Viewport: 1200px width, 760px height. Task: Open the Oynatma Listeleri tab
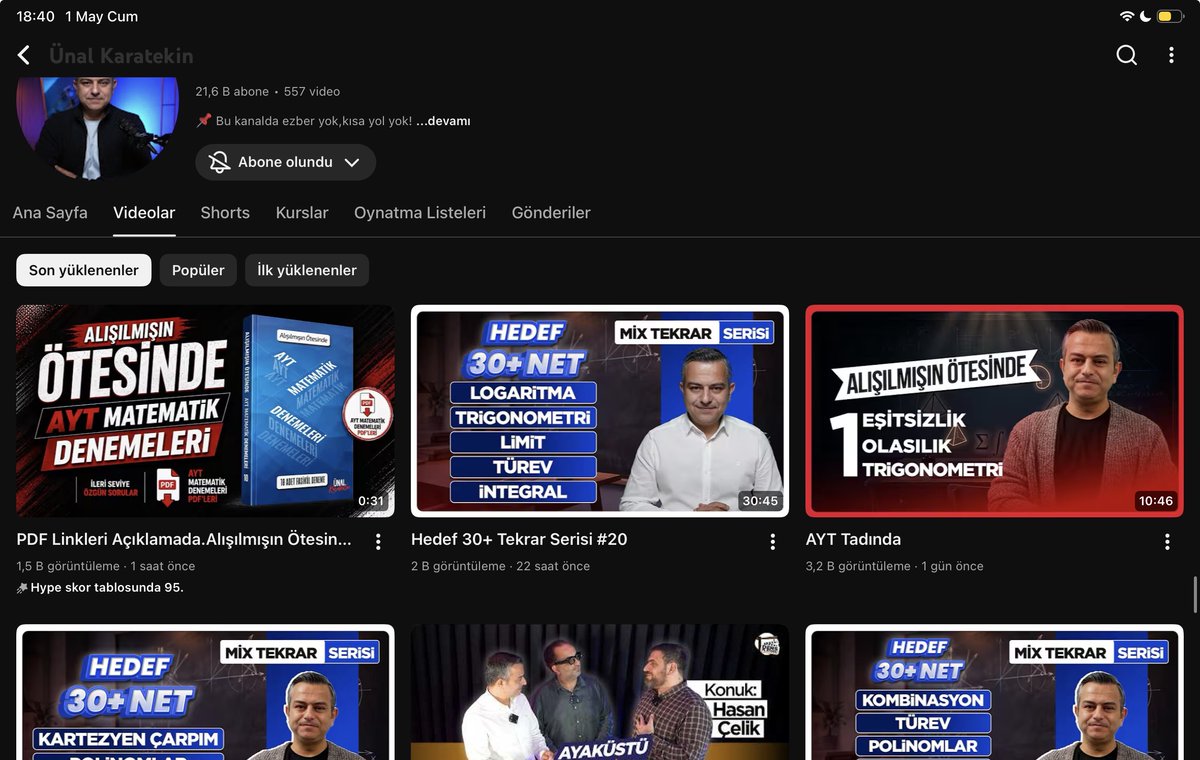(420, 213)
